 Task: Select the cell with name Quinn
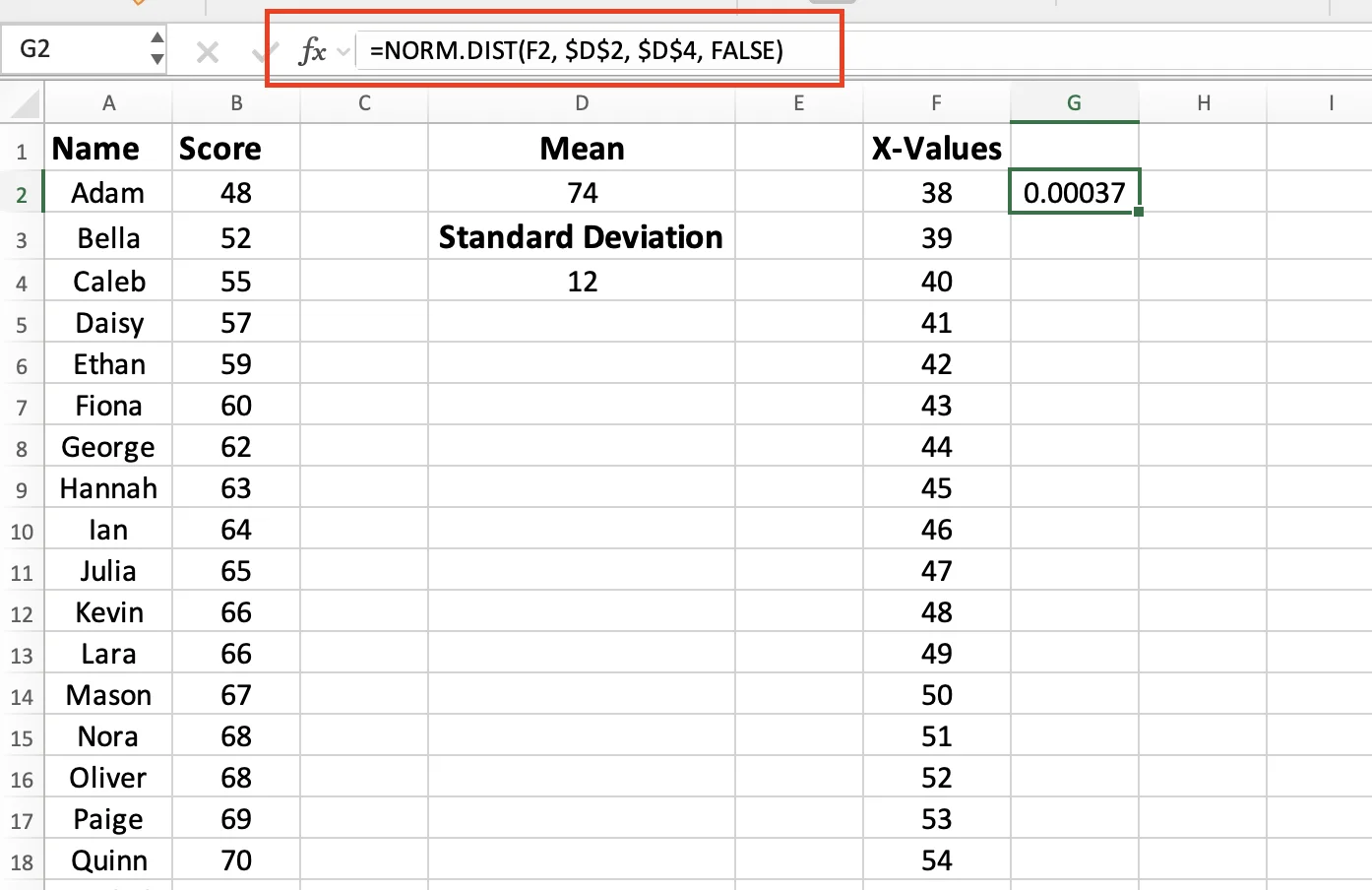108,859
